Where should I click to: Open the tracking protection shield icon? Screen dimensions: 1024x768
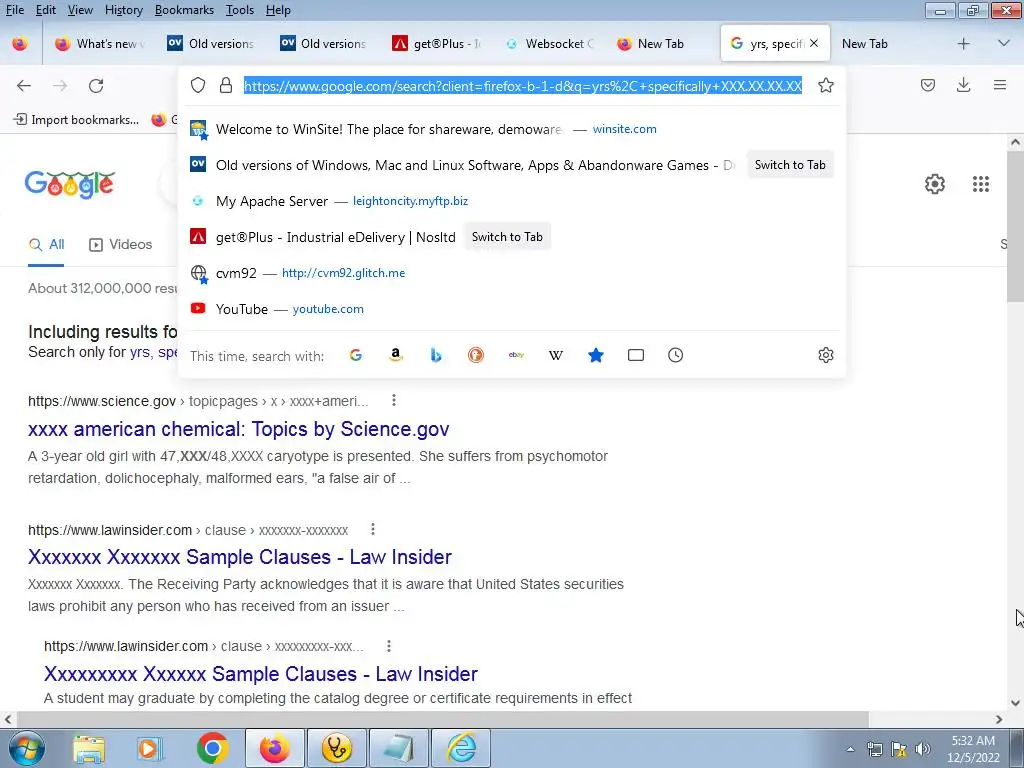[x=198, y=86]
